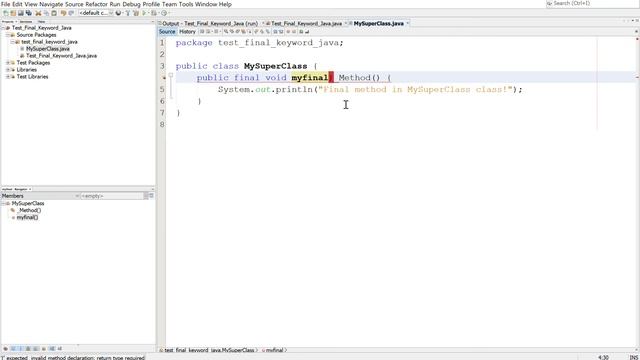
Task: Switch to the History view button
Action: click(187, 31)
